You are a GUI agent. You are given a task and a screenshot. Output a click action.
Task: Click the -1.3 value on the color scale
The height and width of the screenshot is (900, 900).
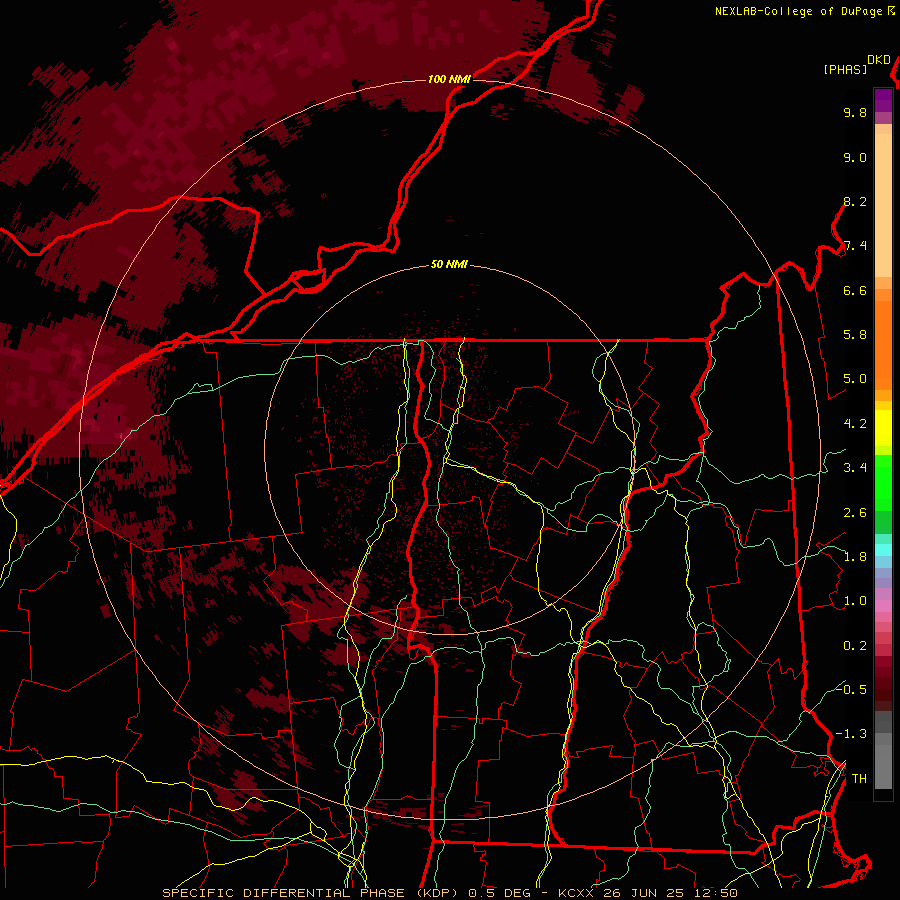click(851, 734)
